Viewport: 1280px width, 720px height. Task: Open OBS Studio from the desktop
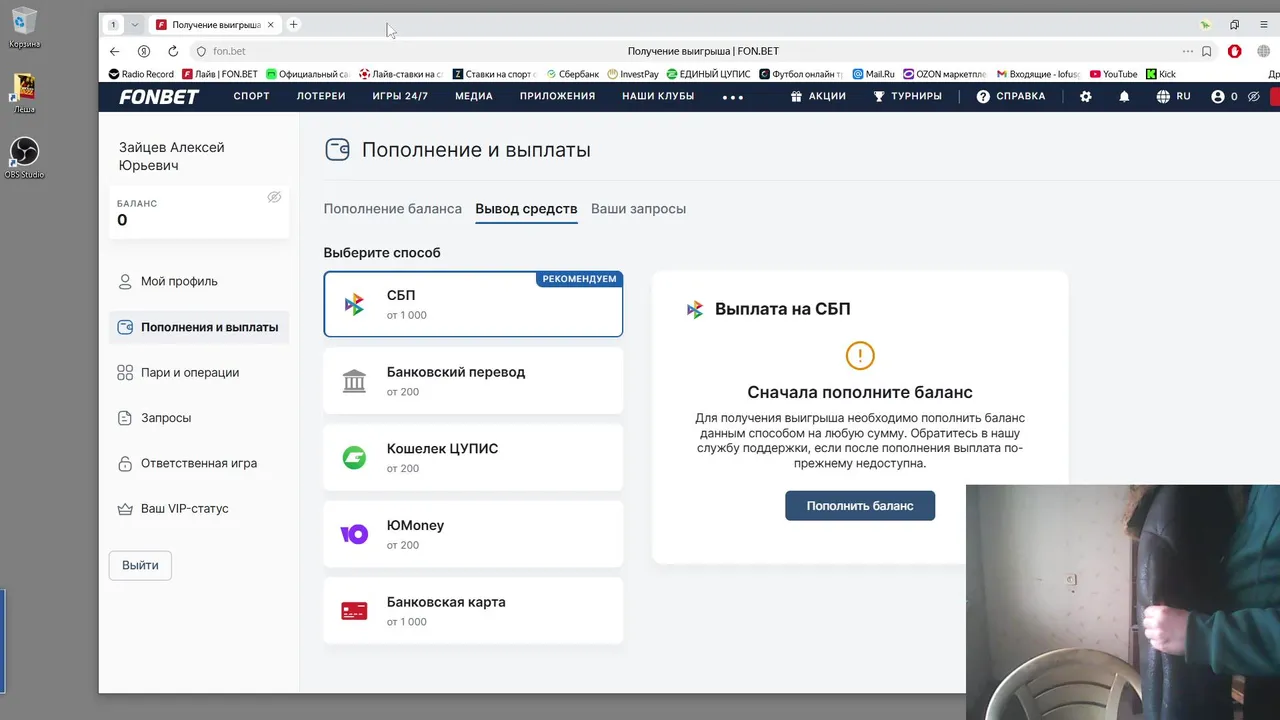pos(24,152)
